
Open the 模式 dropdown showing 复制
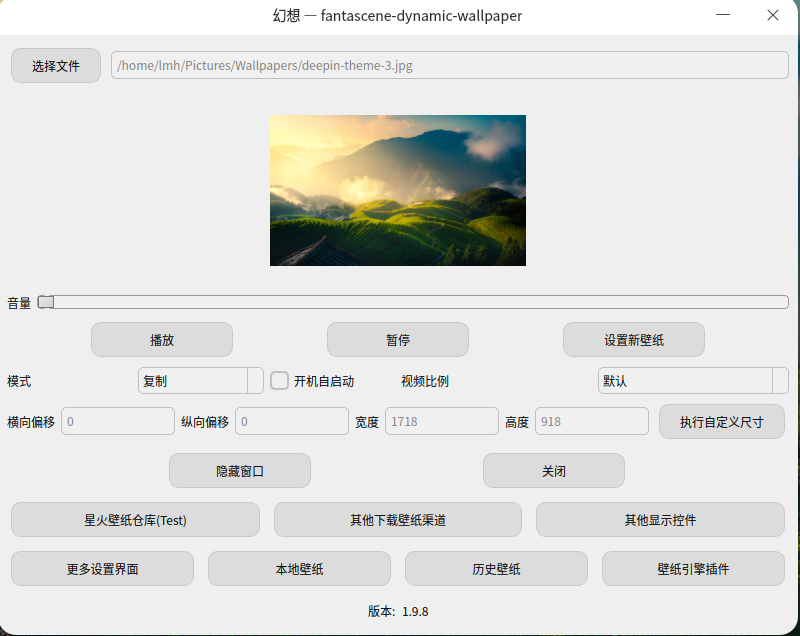tap(201, 380)
